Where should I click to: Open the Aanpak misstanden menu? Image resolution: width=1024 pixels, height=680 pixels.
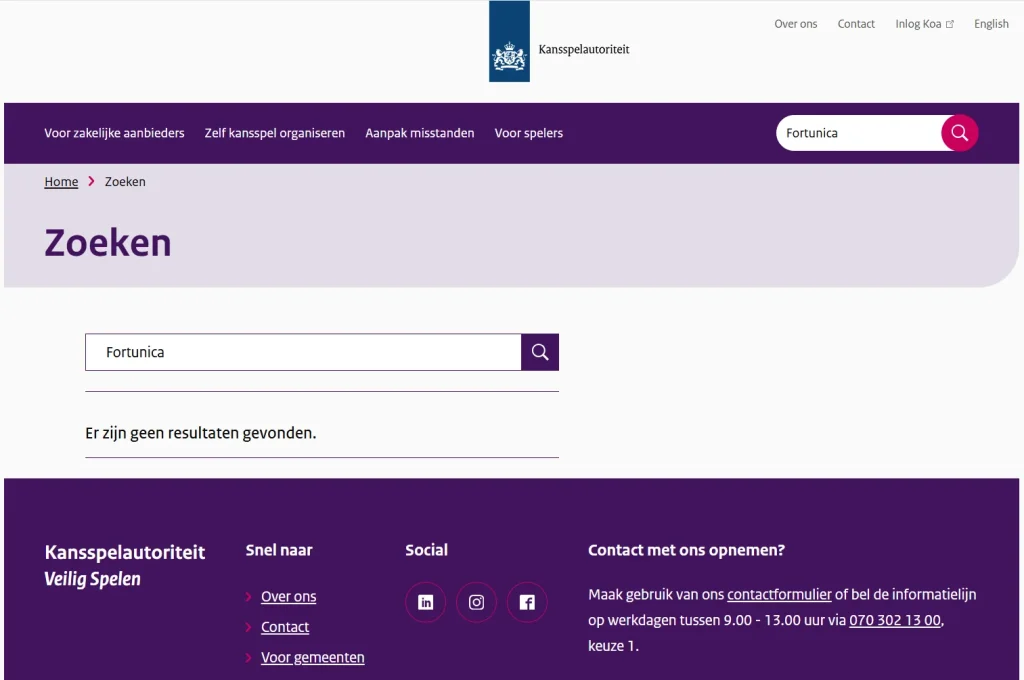(420, 133)
